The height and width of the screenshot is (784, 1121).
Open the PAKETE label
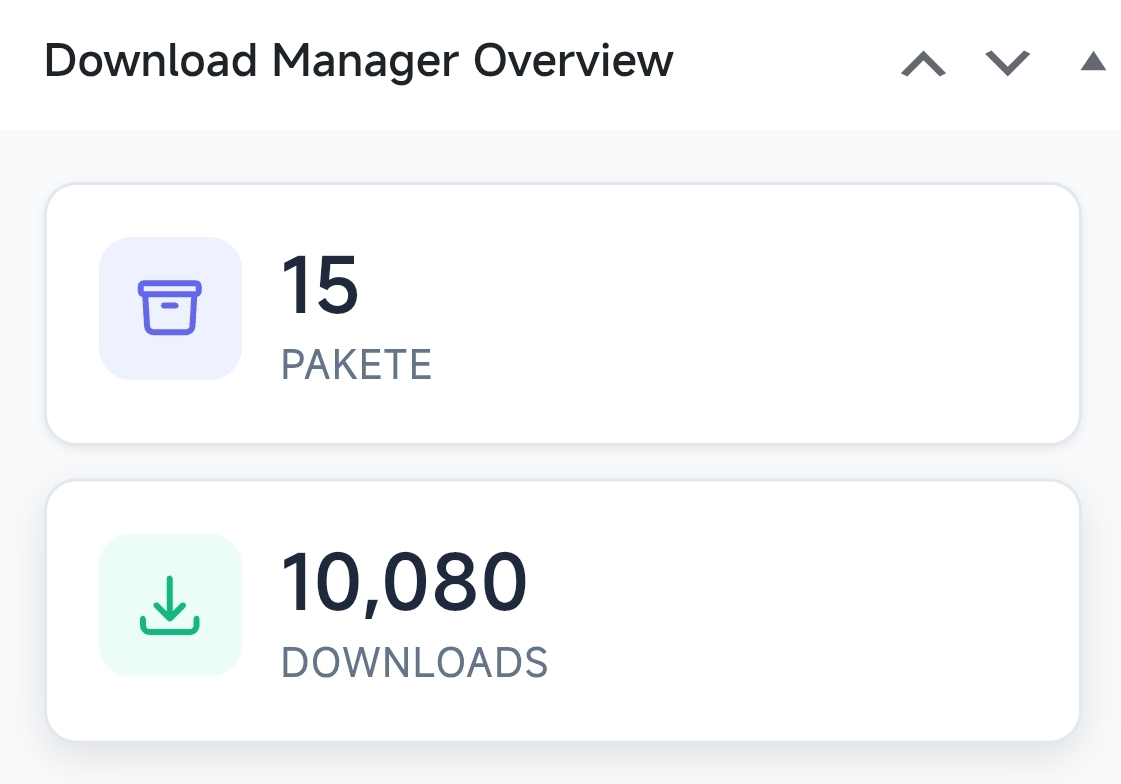click(356, 364)
